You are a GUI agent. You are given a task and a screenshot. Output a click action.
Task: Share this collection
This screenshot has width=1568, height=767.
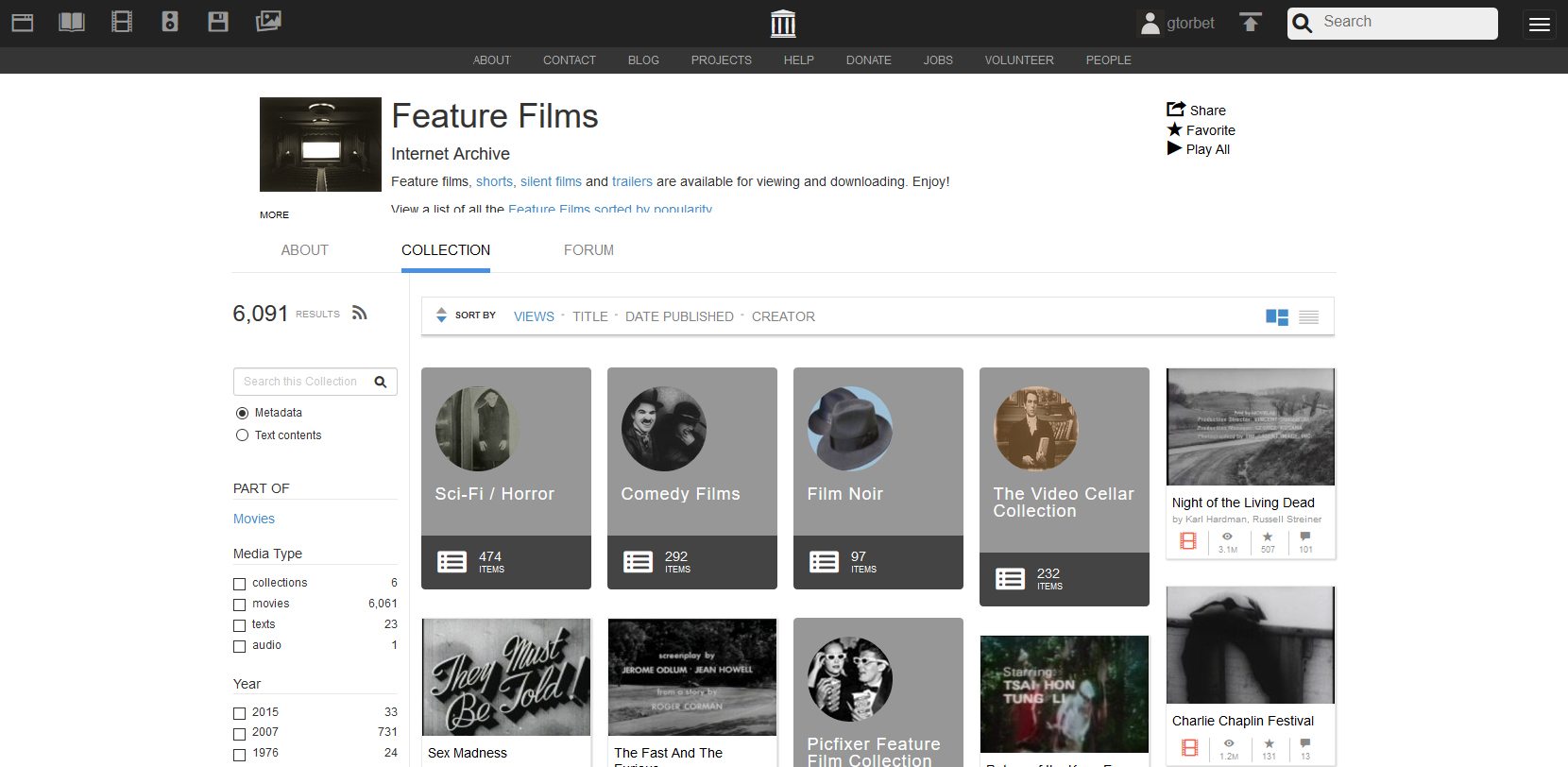tap(1196, 110)
